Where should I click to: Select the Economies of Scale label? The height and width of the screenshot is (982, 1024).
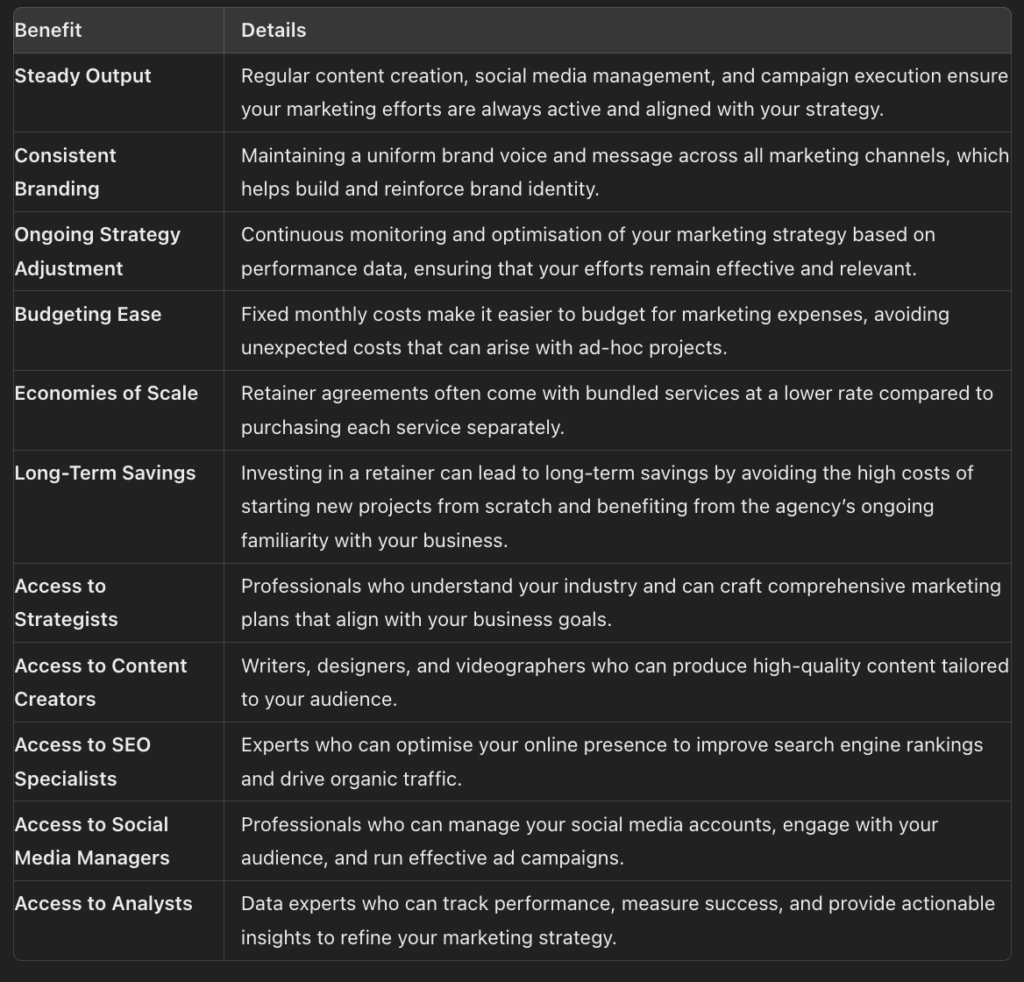pos(106,393)
